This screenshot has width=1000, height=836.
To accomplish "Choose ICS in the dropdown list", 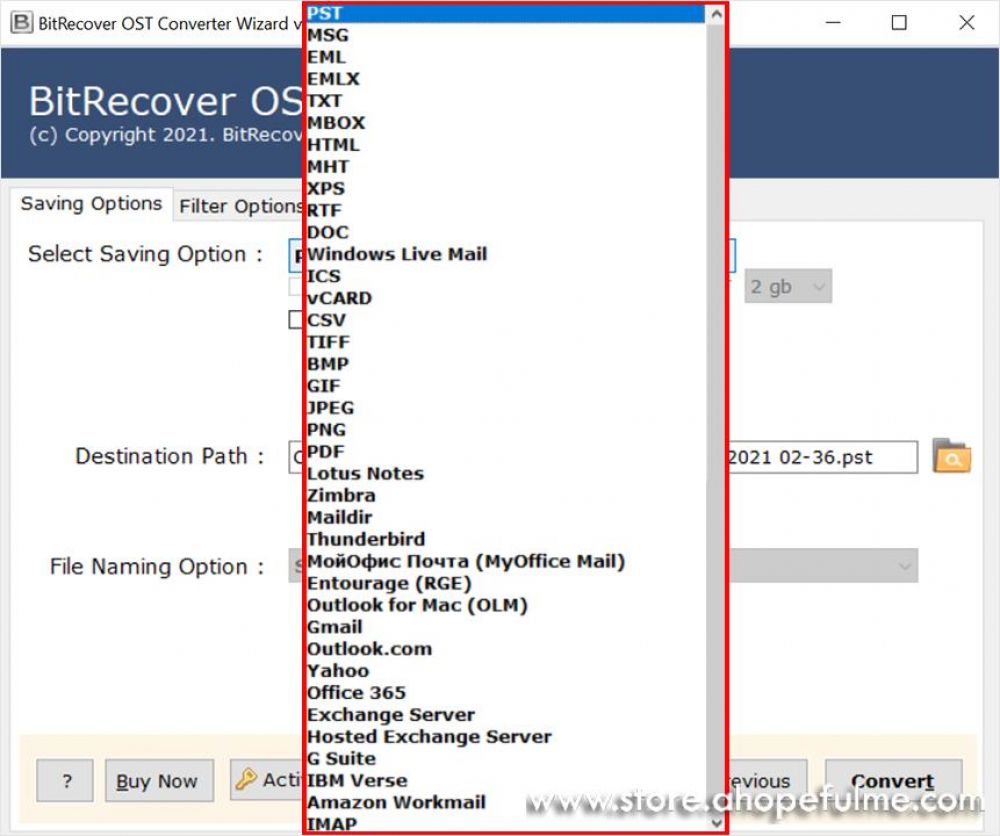I will coord(506,277).
